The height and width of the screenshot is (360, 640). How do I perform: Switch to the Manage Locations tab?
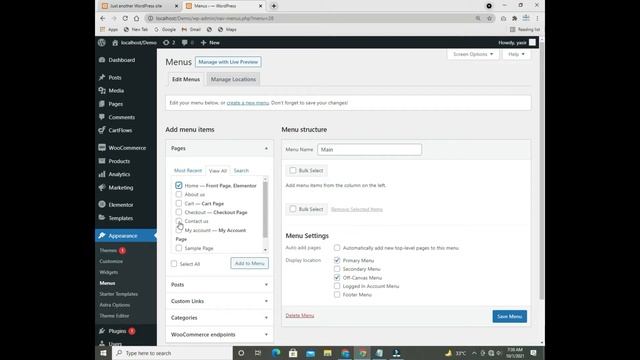[x=233, y=79]
